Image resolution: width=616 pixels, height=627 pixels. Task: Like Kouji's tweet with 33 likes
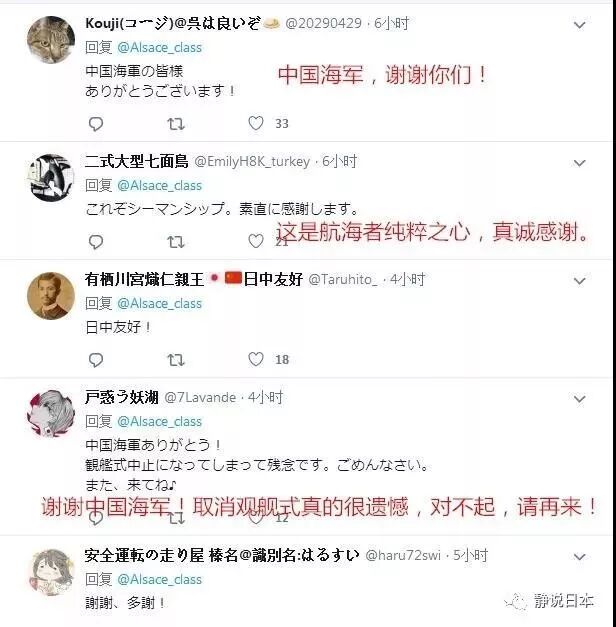pyautogui.click(x=256, y=123)
